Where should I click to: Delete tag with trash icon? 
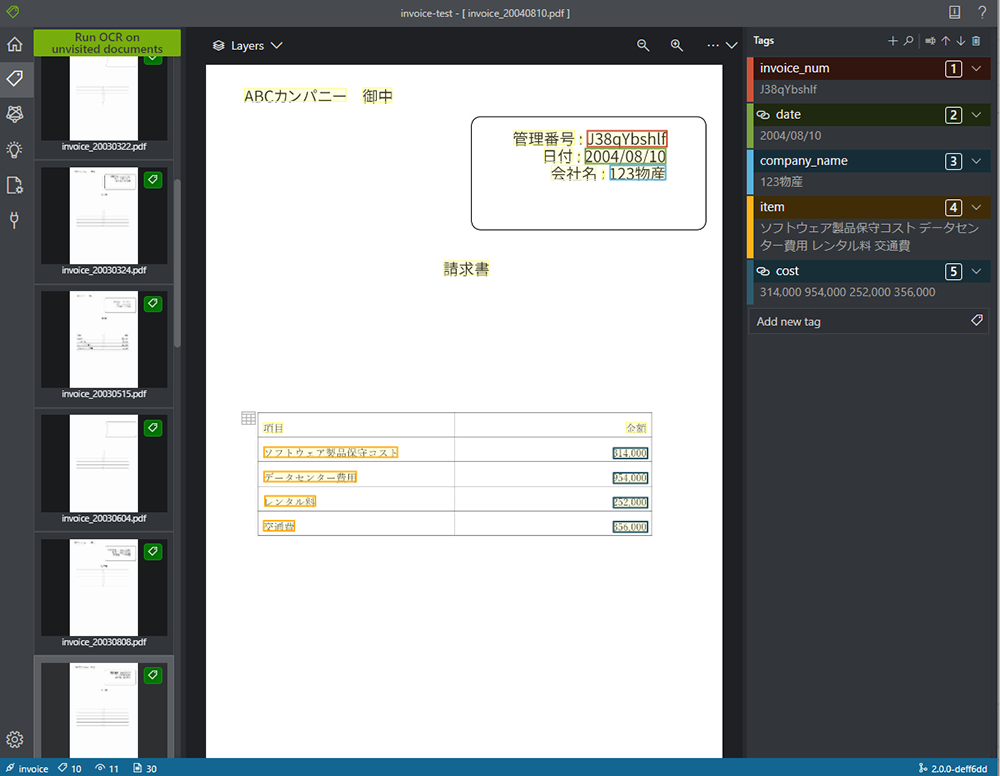976,41
